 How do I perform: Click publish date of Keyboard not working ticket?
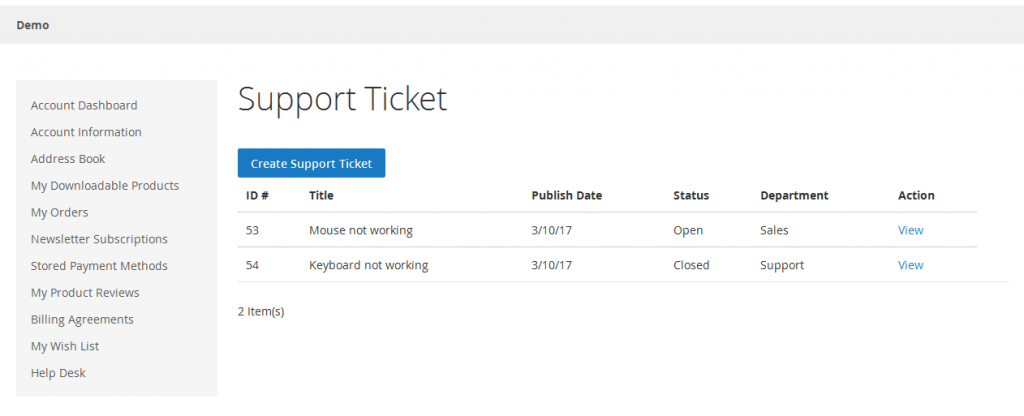[x=552, y=265]
